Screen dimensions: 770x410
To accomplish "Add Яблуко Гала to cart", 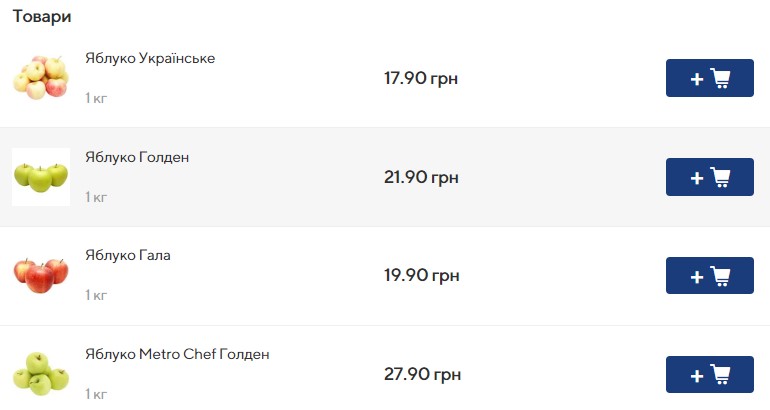I will 709,275.
